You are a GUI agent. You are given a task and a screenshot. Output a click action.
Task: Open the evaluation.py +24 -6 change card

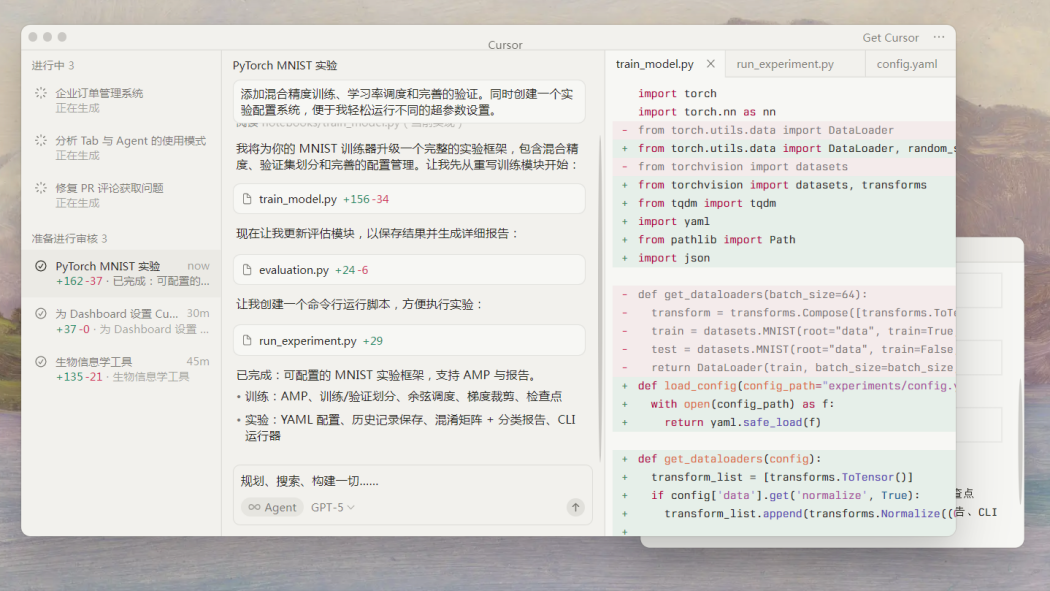tap(409, 270)
